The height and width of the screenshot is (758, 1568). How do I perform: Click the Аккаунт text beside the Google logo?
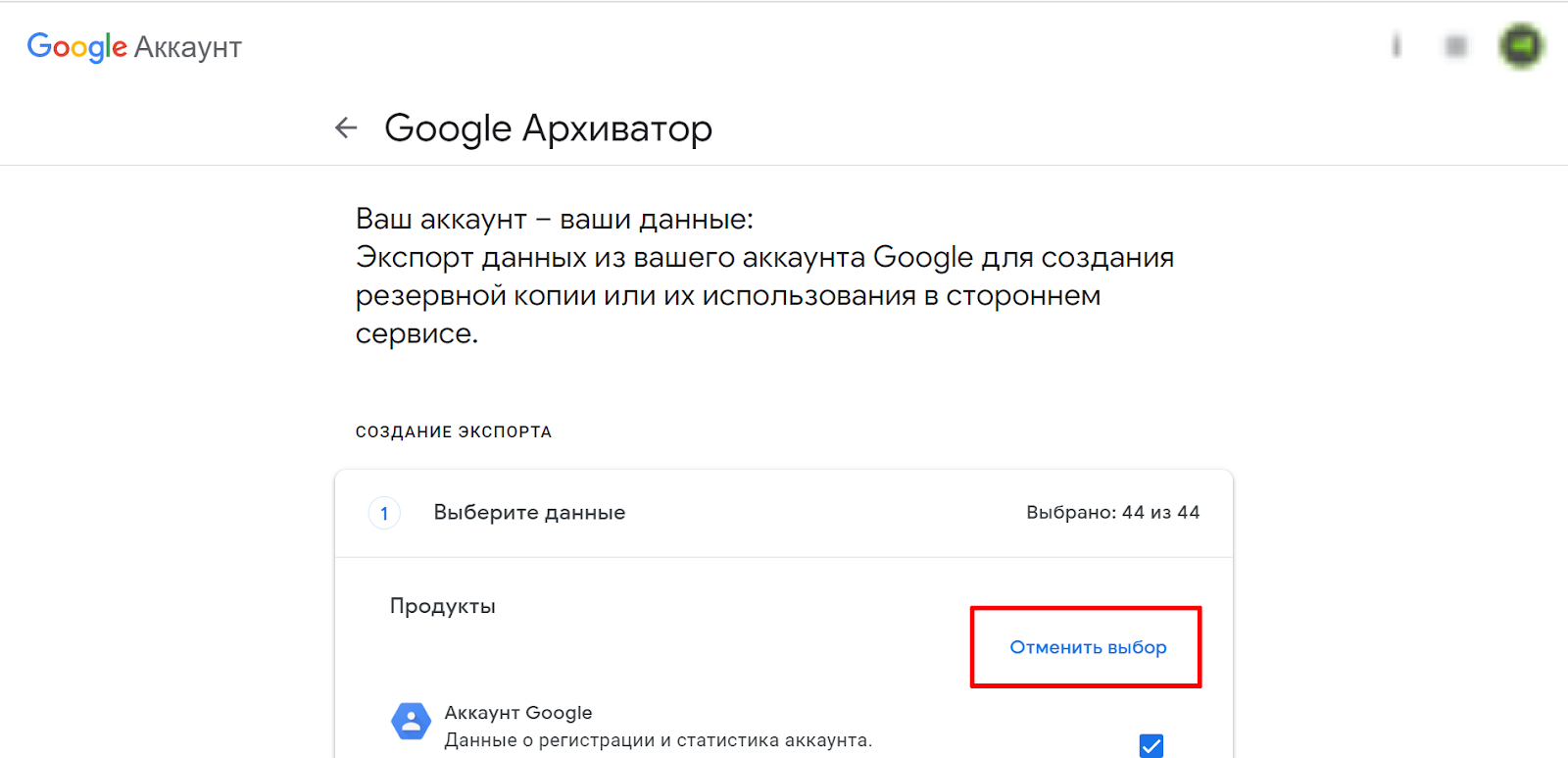[188, 47]
